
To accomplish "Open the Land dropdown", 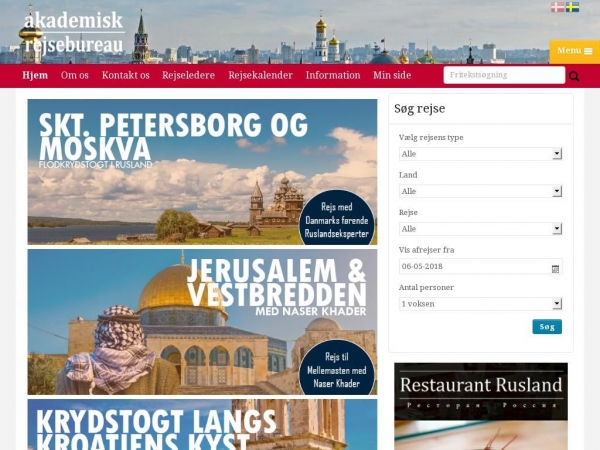I will 480,191.
